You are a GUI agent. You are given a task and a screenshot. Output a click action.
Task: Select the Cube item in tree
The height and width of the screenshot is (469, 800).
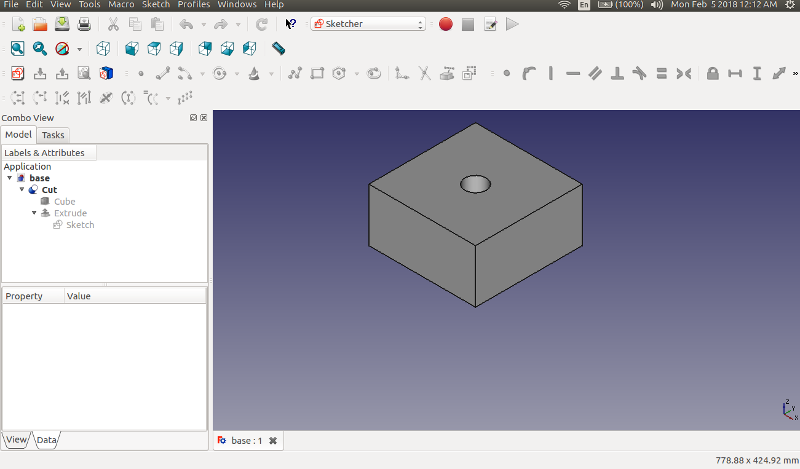tap(64, 202)
